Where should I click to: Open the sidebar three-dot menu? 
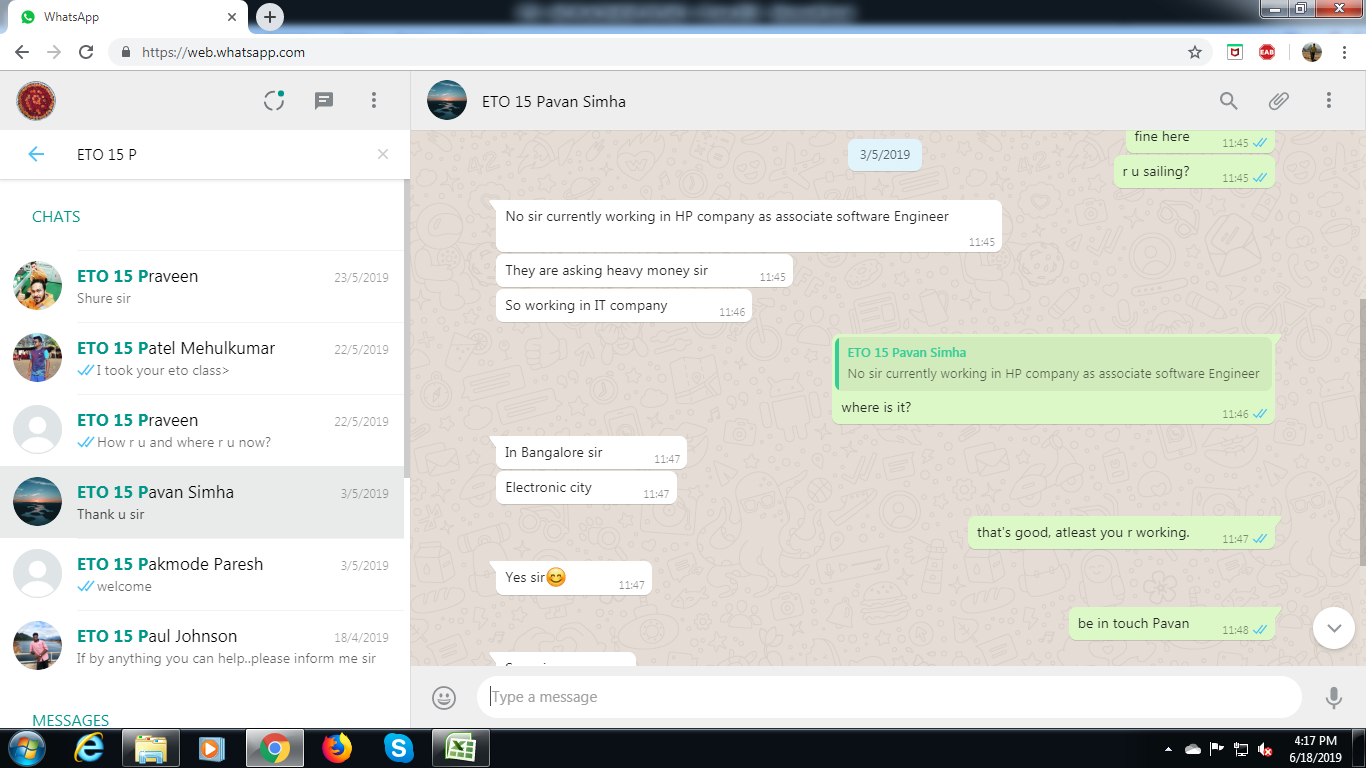(x=374, y=100)
